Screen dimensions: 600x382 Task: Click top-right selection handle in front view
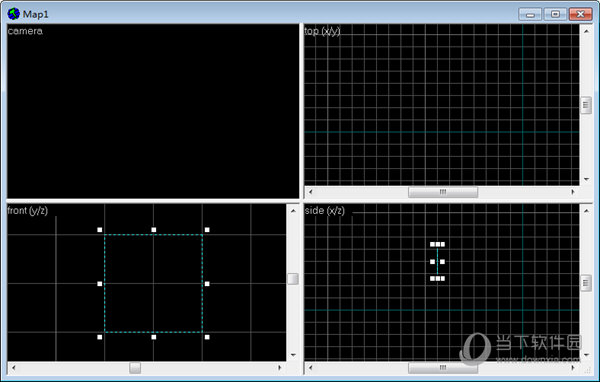coord(207,230)
